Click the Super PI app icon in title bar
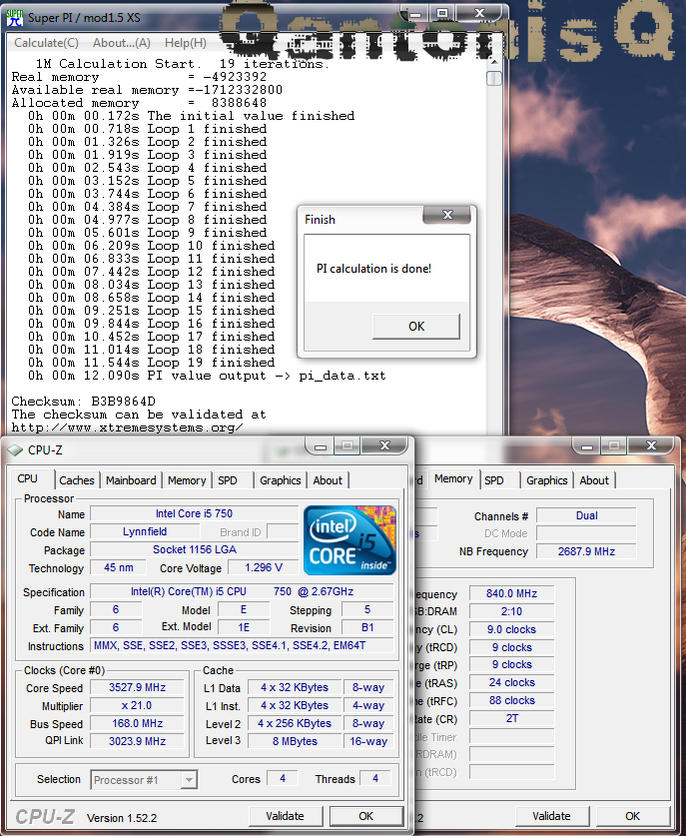This screenshot has height=836, width=686. (14, 17)
